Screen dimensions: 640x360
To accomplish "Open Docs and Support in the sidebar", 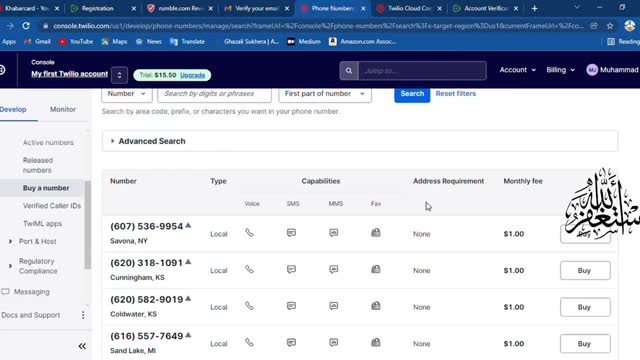I will point(31,315).
